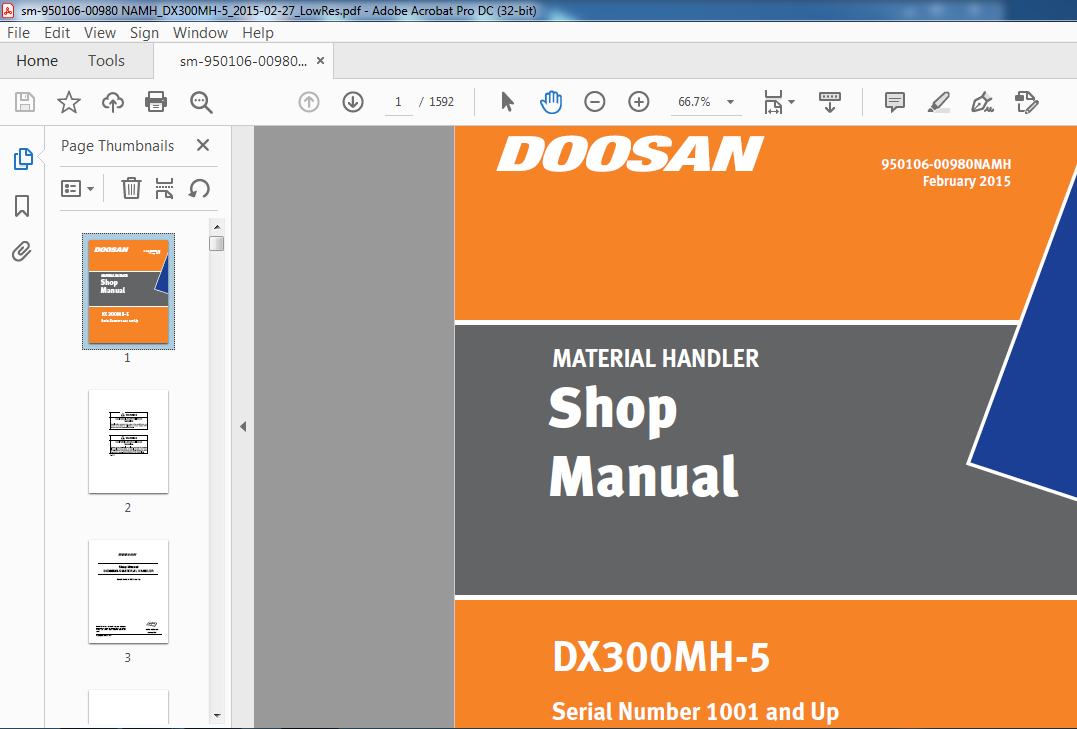Click the 'MATERIAL HANDLER' heading text
Image resolution: width=1077 pixels, height=729 pixels.
(656, 359)
